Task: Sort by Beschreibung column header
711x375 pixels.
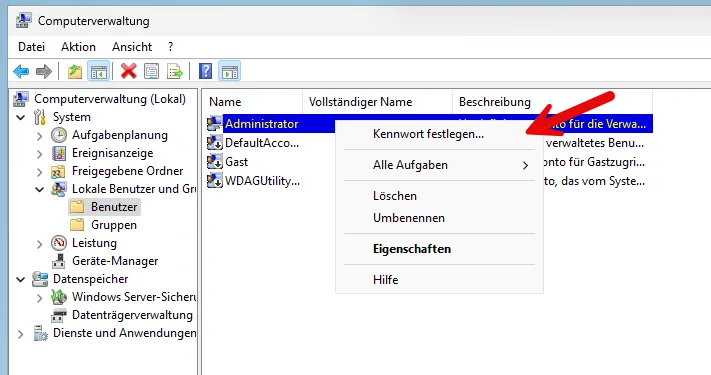Action: (553, 102)
